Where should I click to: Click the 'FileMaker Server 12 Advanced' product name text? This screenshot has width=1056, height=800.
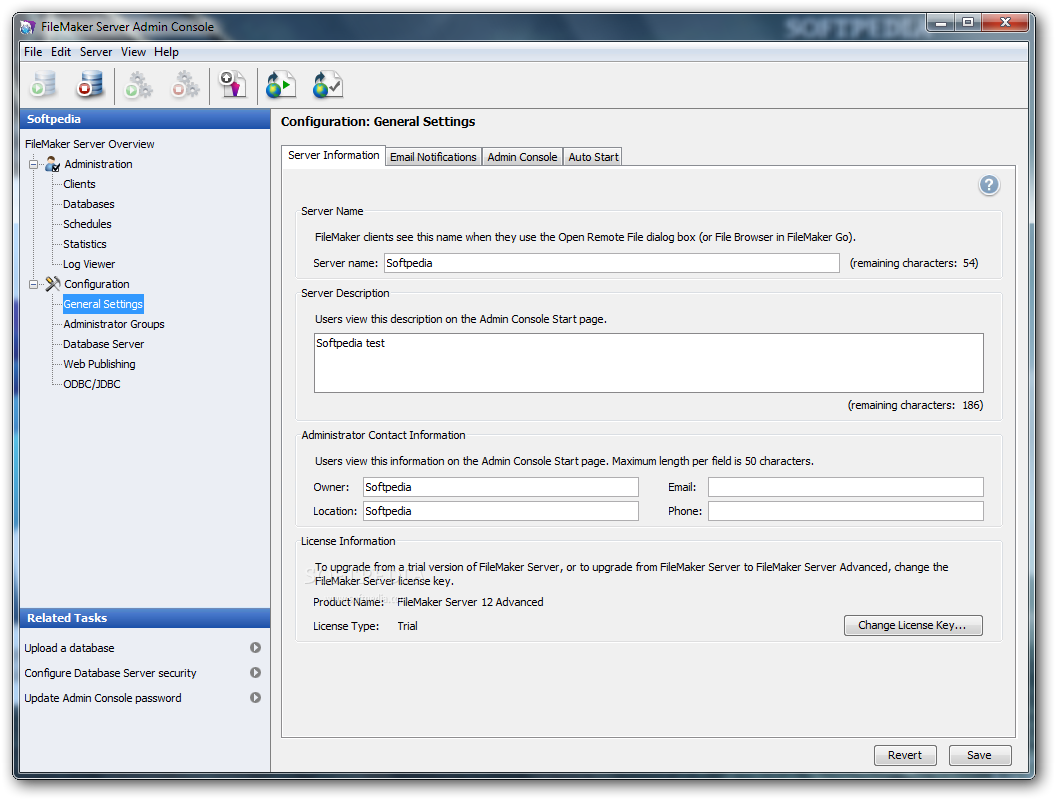[x=470, y=602]
